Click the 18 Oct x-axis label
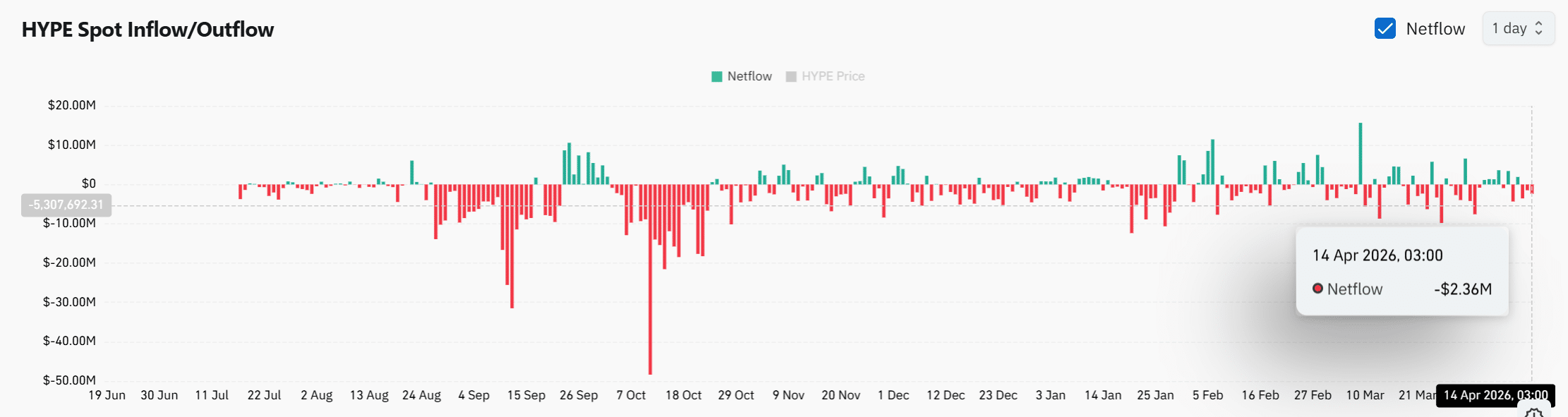 683,395
